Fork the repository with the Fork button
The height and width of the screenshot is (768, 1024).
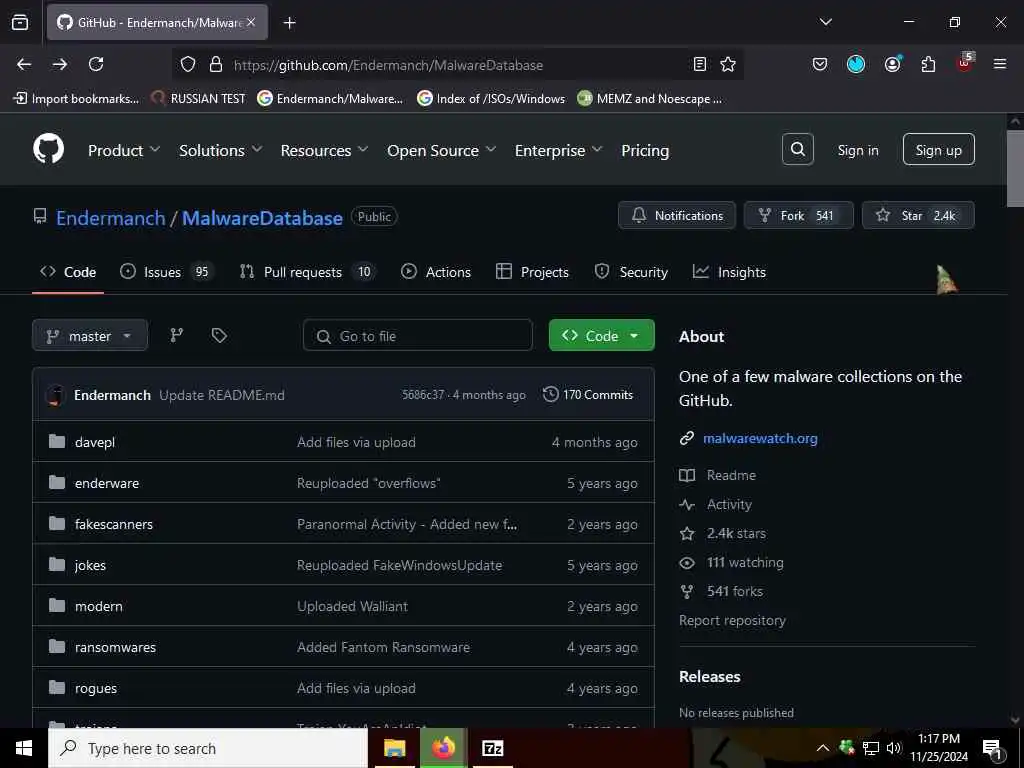[x=798, y=216]
